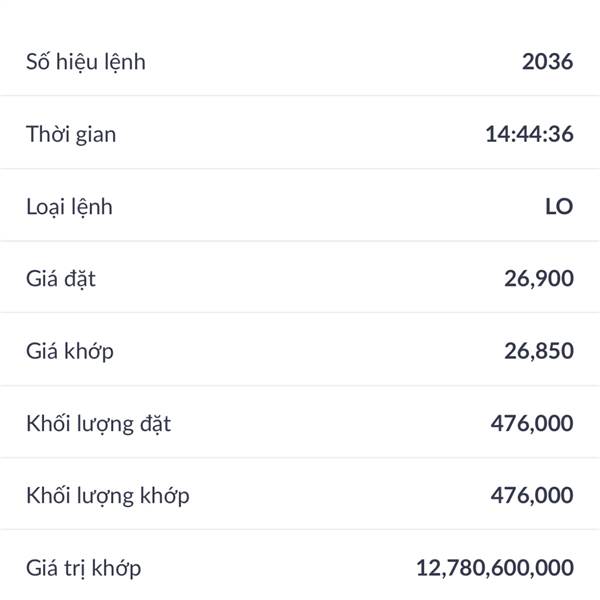Tap the Giá đặt row
The width and height of the screenshot is (600, 600).
(300, 277)
